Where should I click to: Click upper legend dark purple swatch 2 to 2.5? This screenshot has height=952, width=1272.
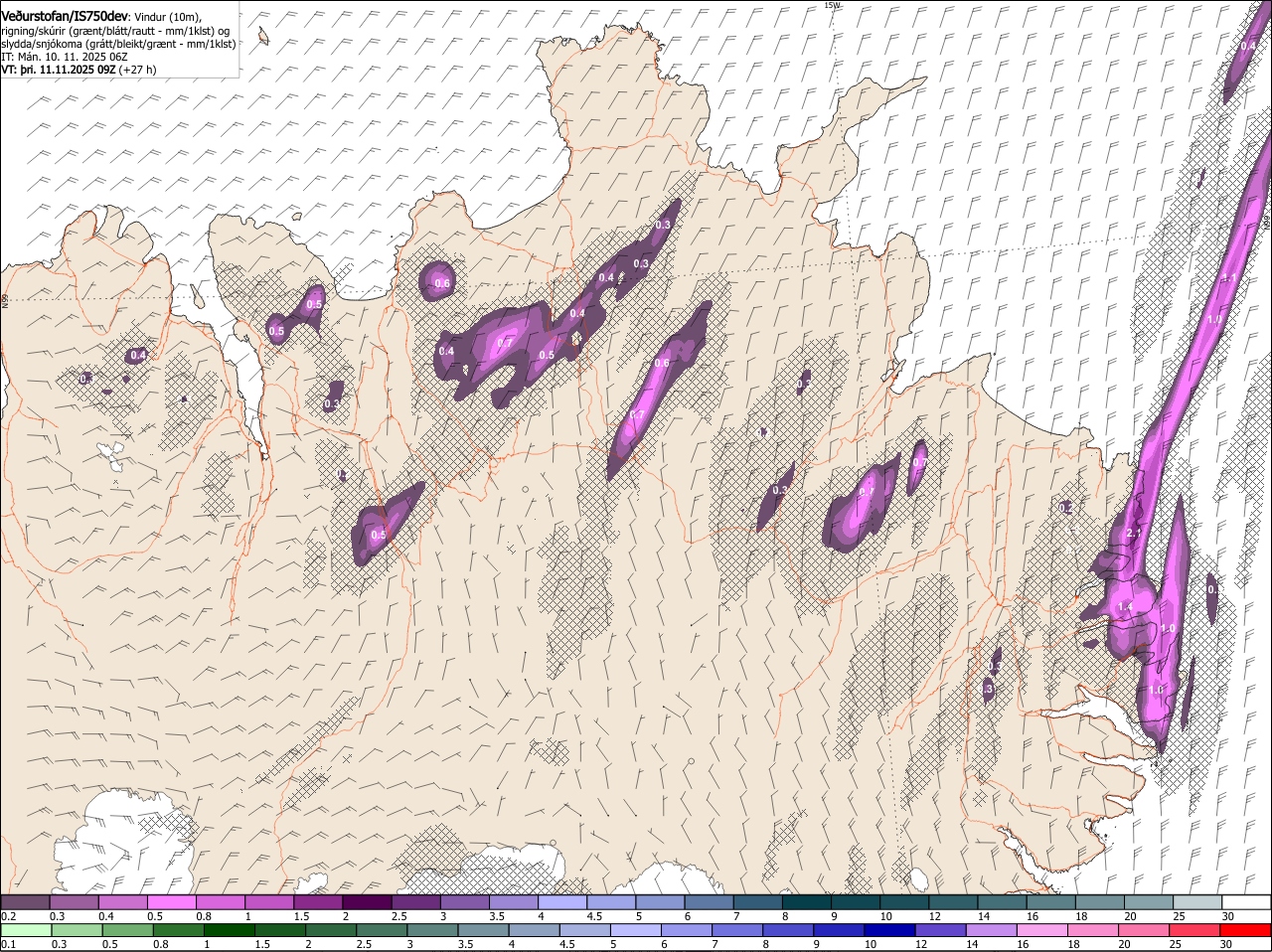click(x=367, y=901)
